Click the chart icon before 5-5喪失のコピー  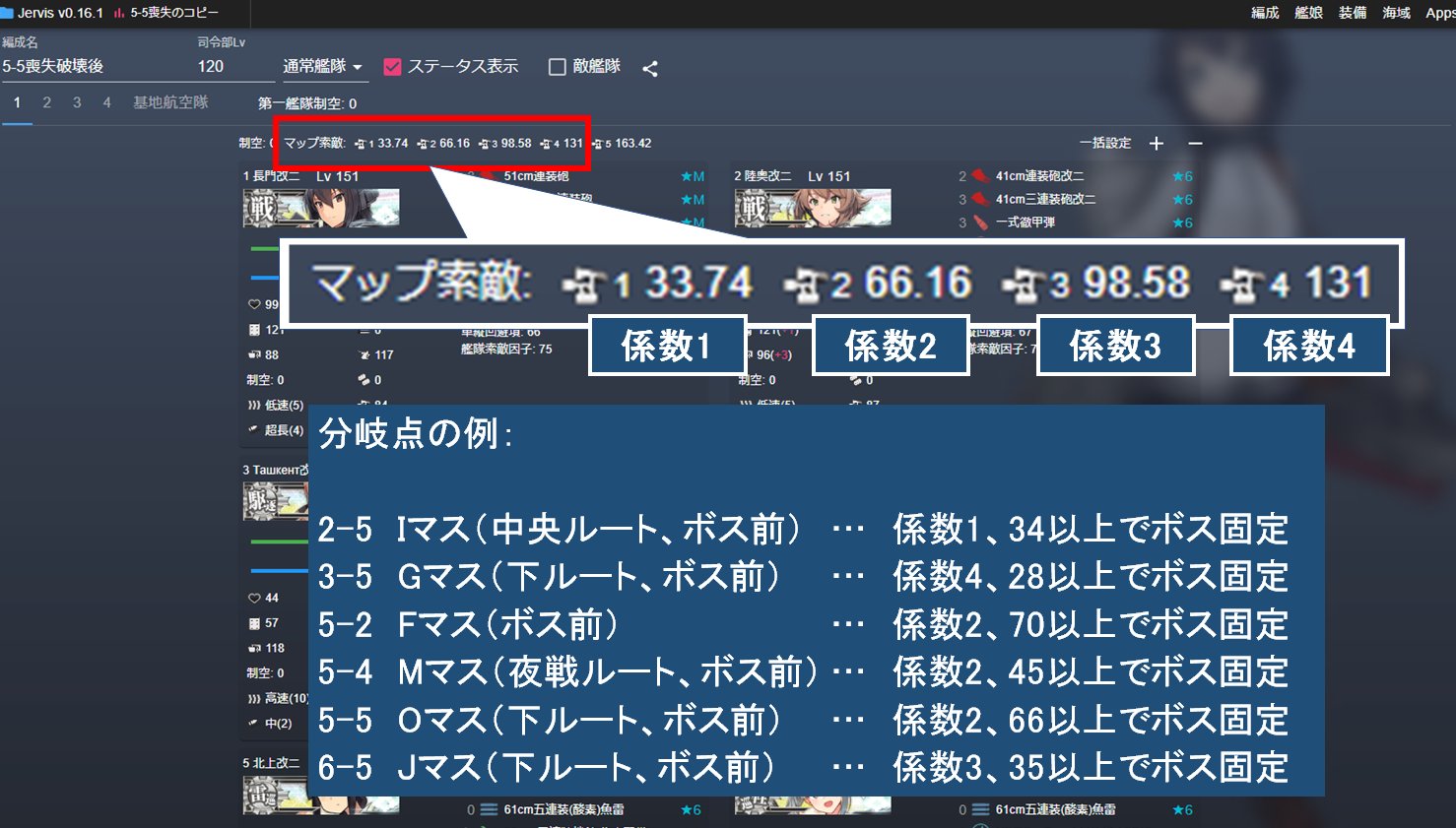coord(119,13)
